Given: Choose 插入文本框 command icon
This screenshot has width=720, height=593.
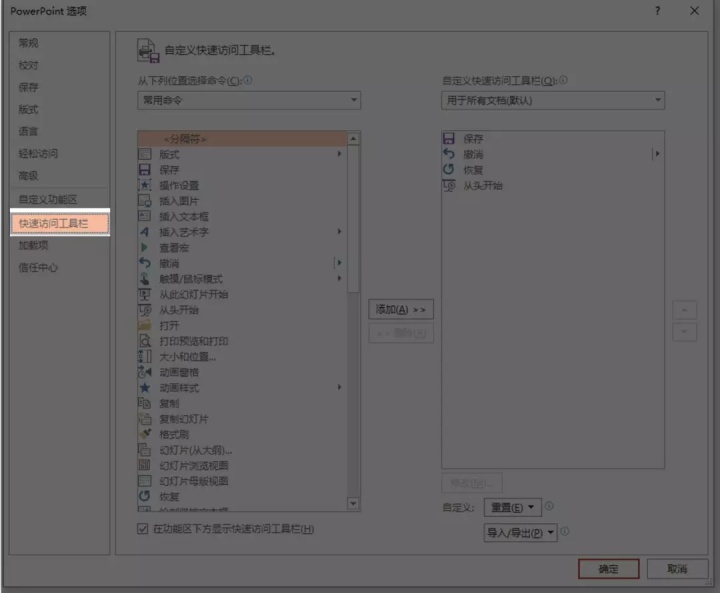Looking at the screenshot, I should (x=145, y=216).
